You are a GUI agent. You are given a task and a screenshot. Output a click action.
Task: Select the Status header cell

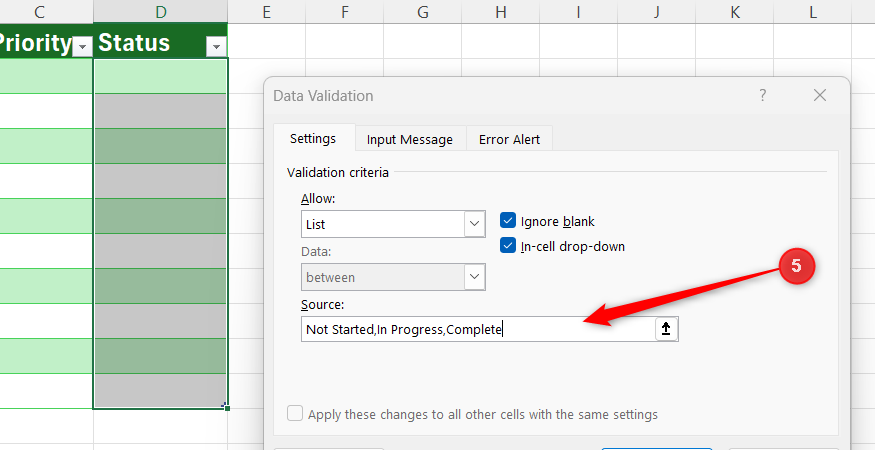pyautogui.click(x=161, y=41)
